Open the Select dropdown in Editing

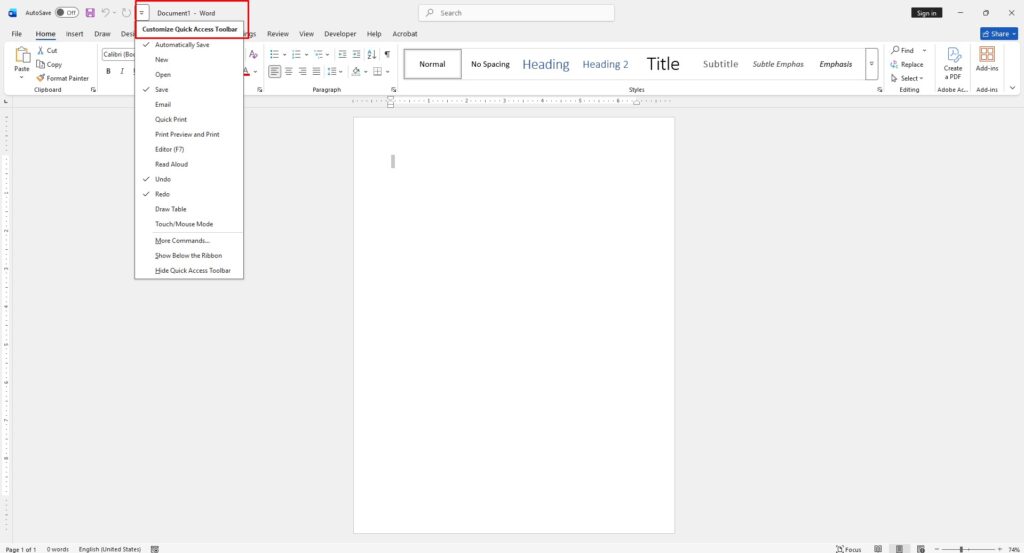[908, 78]
